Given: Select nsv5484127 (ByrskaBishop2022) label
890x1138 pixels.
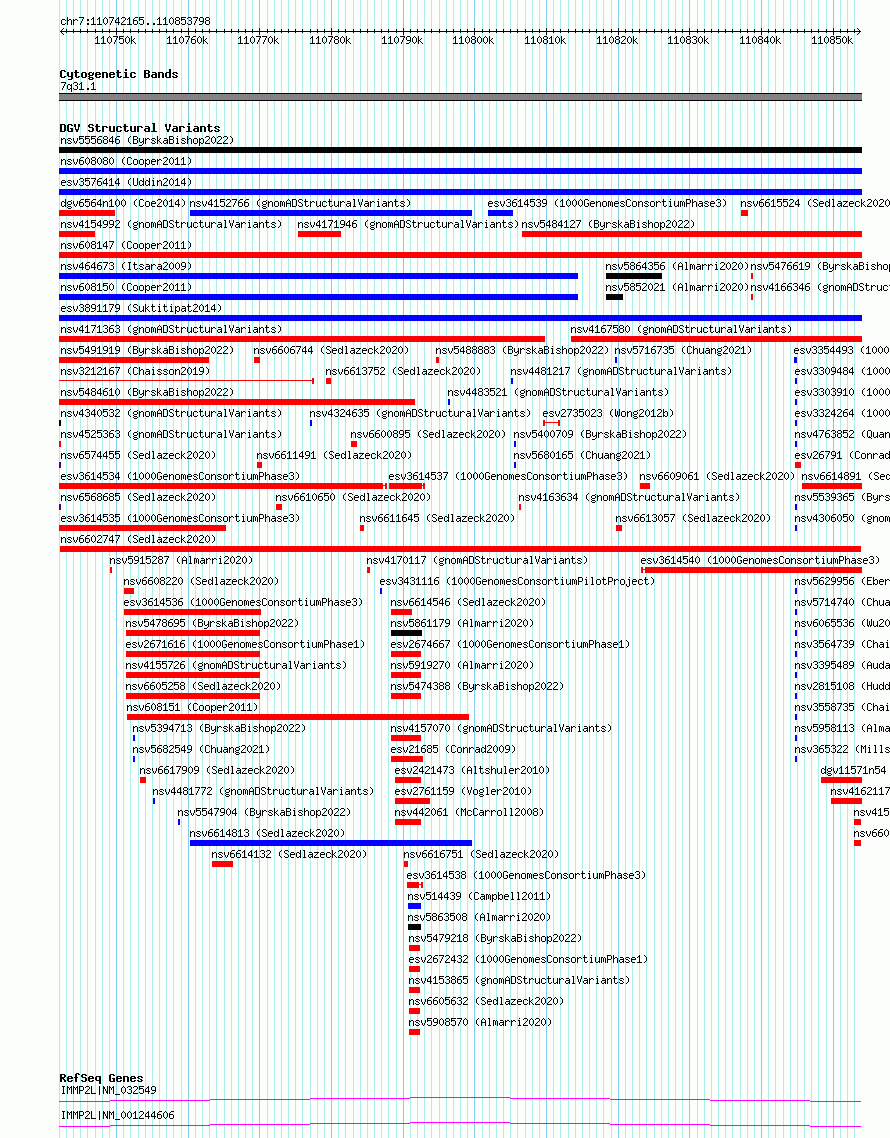Looking at the screenshot, I should (x=608, y=224).
